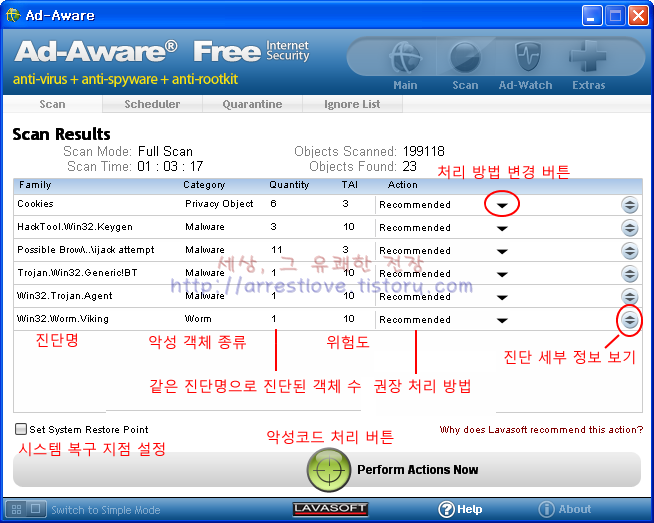Show details for HackTool.Win32.Keygen row
Viewport: 654px width, 523px height.
pyautogui.click(x=629, y=228)
